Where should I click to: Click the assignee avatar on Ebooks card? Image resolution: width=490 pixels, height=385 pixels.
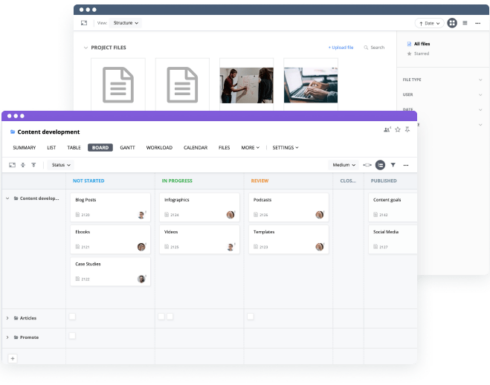point(141,247)
